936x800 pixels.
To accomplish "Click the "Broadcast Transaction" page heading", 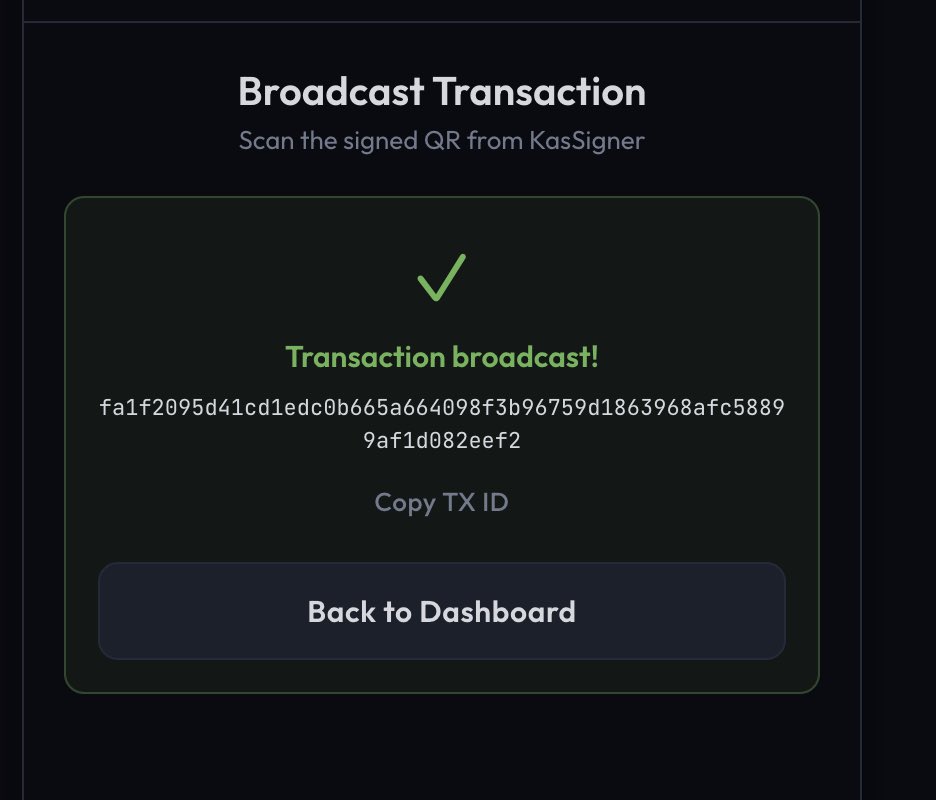I will coord(441,92).
